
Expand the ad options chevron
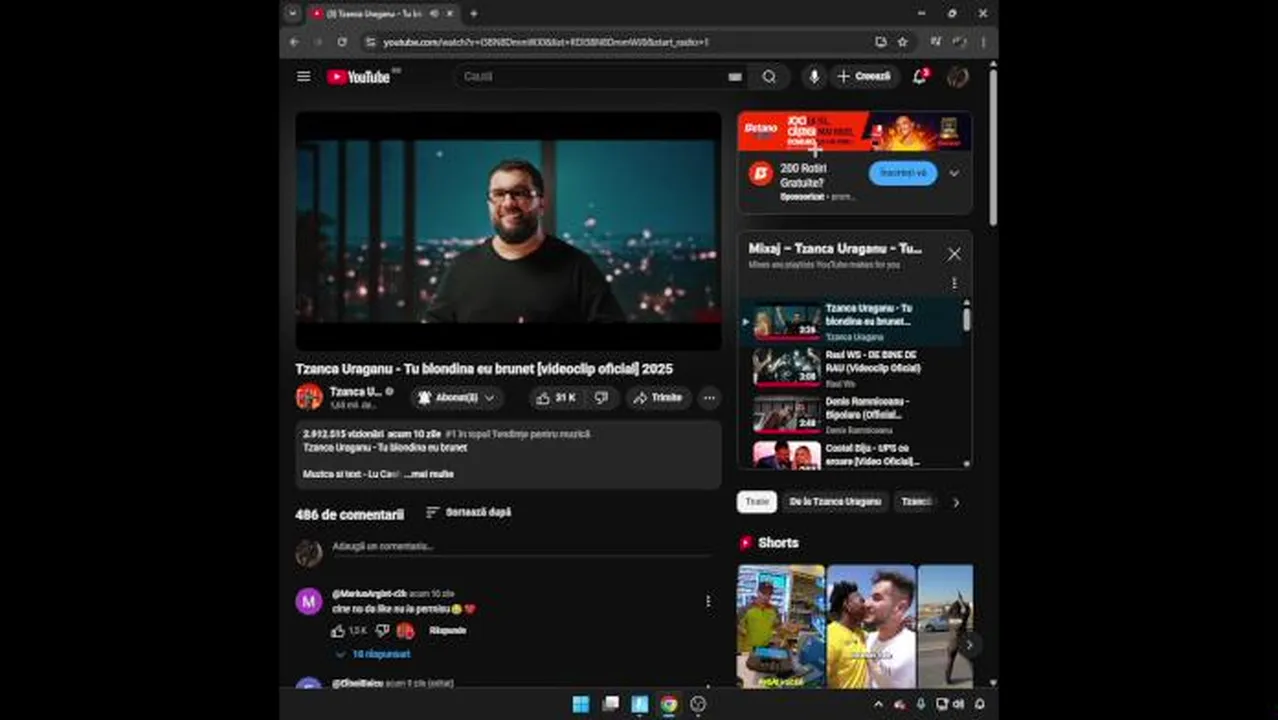pos(954,173)
